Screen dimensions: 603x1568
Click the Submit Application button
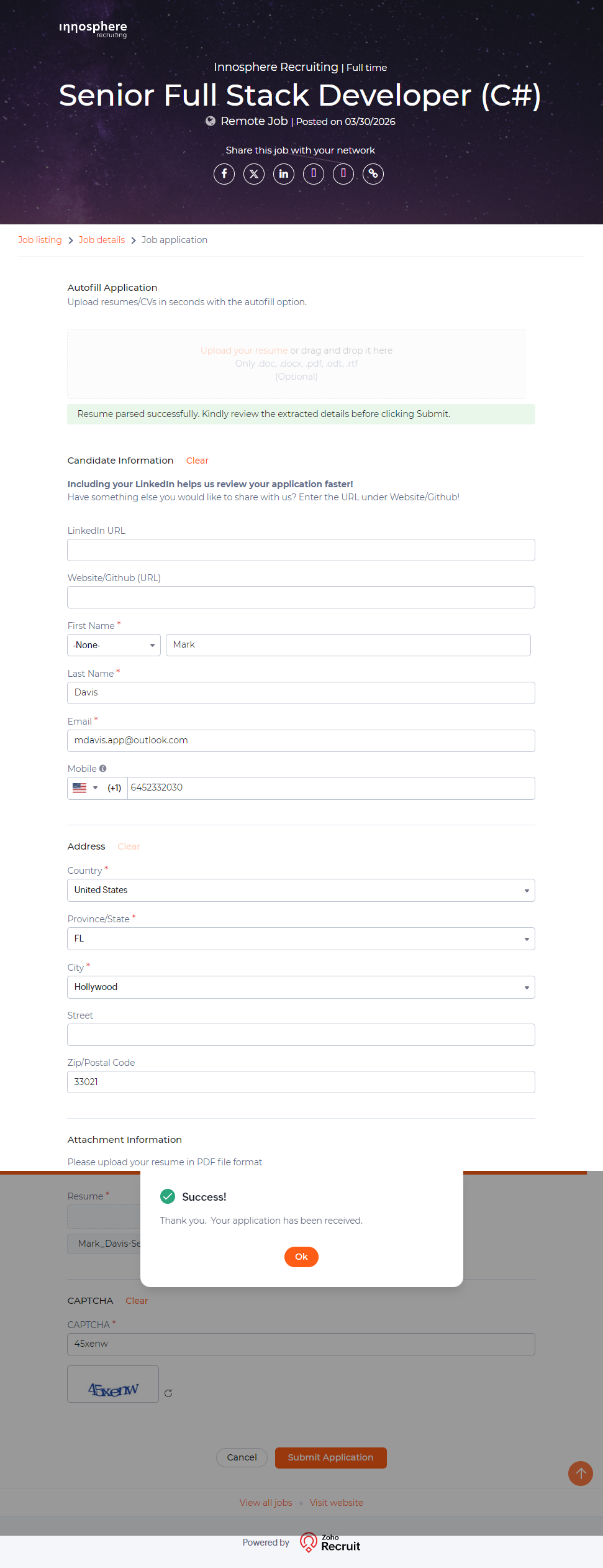[330, 1457]
